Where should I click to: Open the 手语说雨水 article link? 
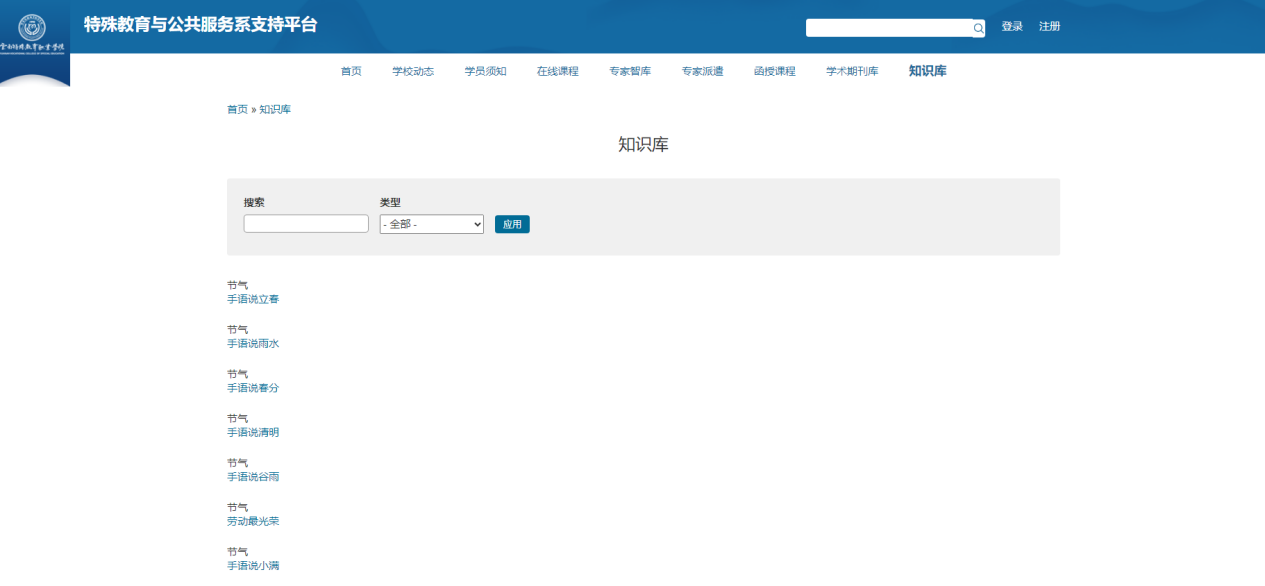pyautogui.click(x=253, y=343)
